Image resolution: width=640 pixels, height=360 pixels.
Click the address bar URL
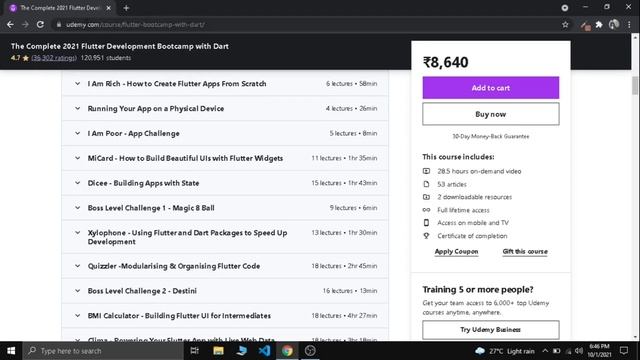pos(136,24)
